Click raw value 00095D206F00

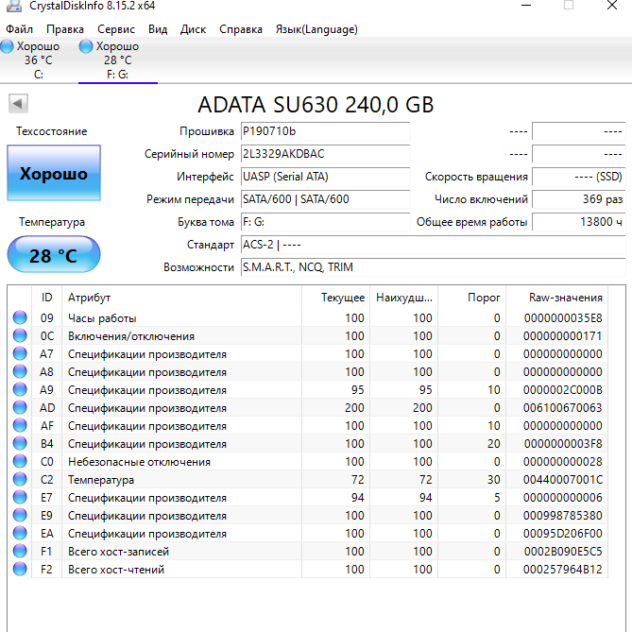[563, 534]
